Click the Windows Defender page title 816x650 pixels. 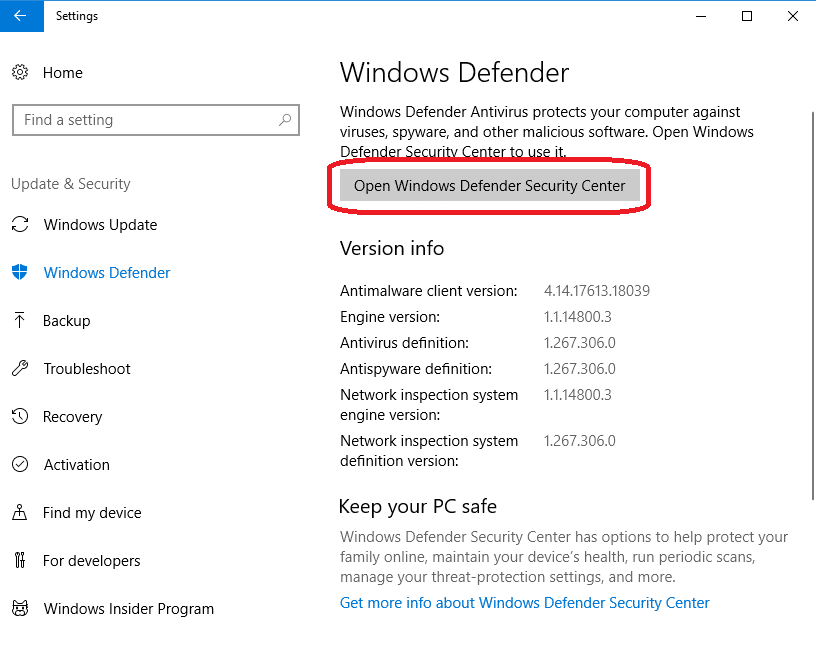coord(454,72)
